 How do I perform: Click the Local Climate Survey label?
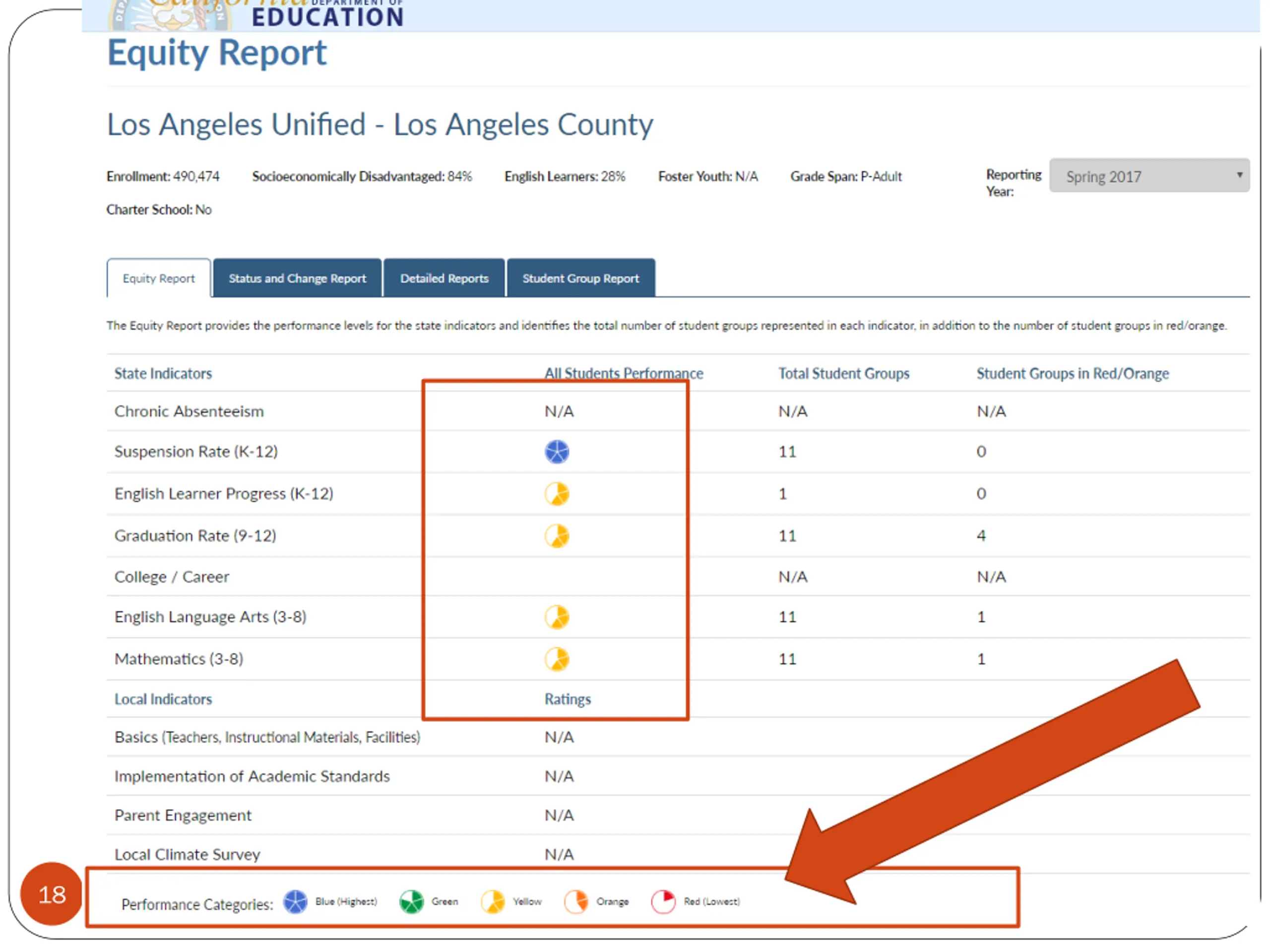coord(187,854)
